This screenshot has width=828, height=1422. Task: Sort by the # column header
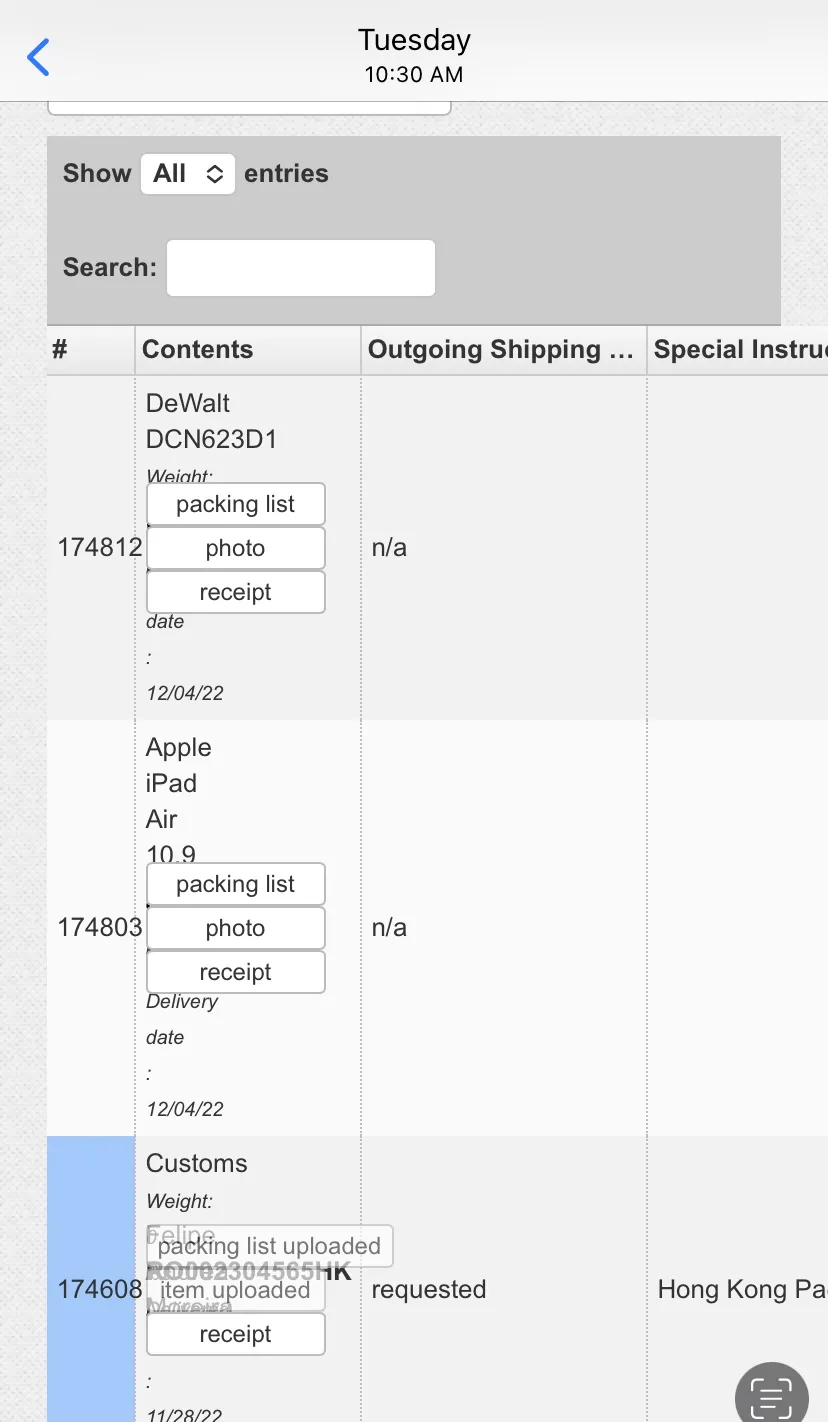[x=91, y=350]
